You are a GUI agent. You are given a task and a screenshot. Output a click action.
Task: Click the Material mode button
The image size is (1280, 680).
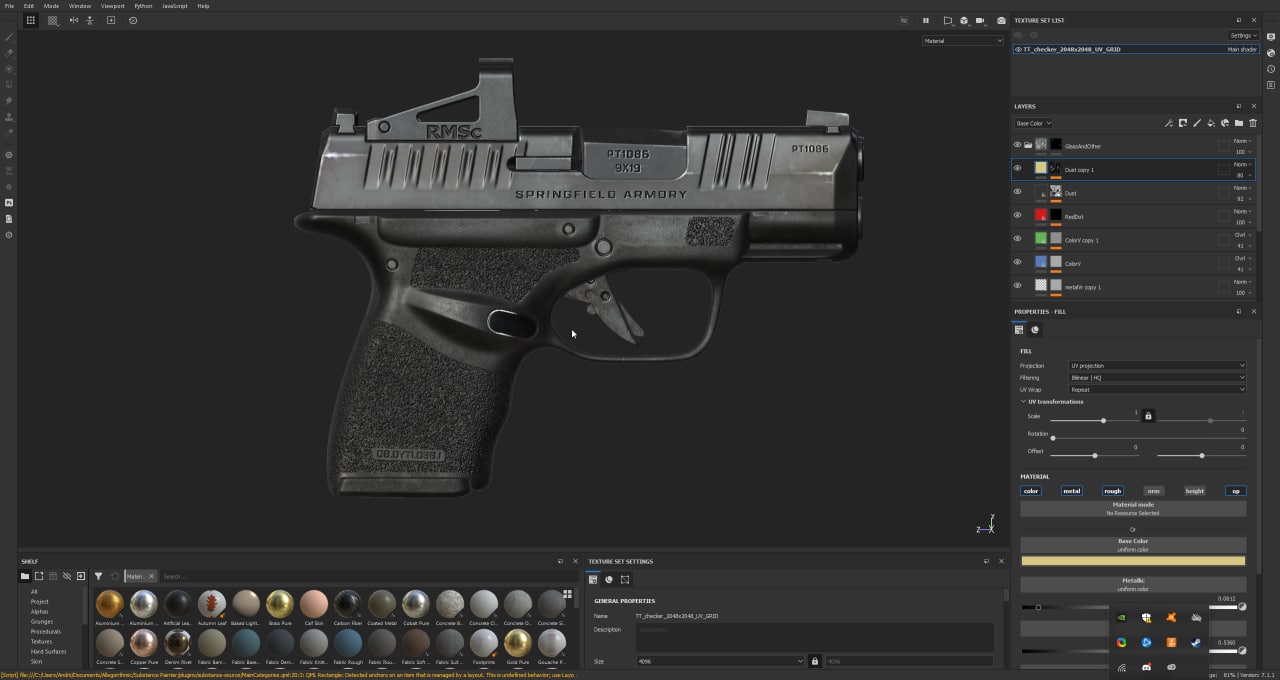click(x=1133, y=509)
